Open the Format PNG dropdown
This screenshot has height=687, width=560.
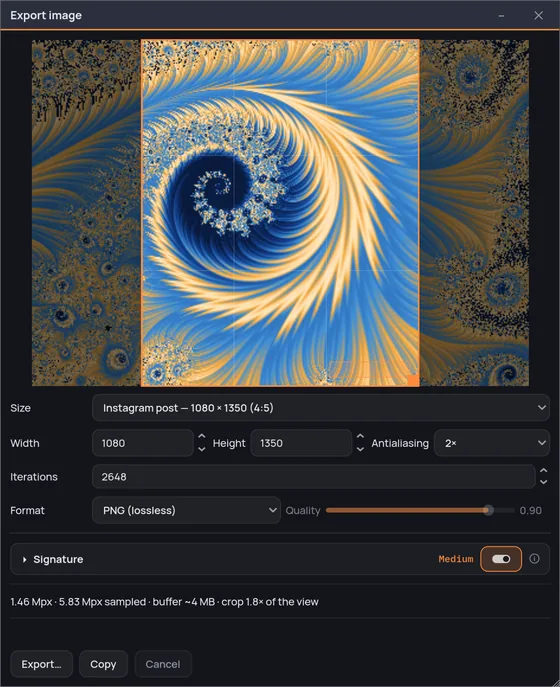pos(186,510)
